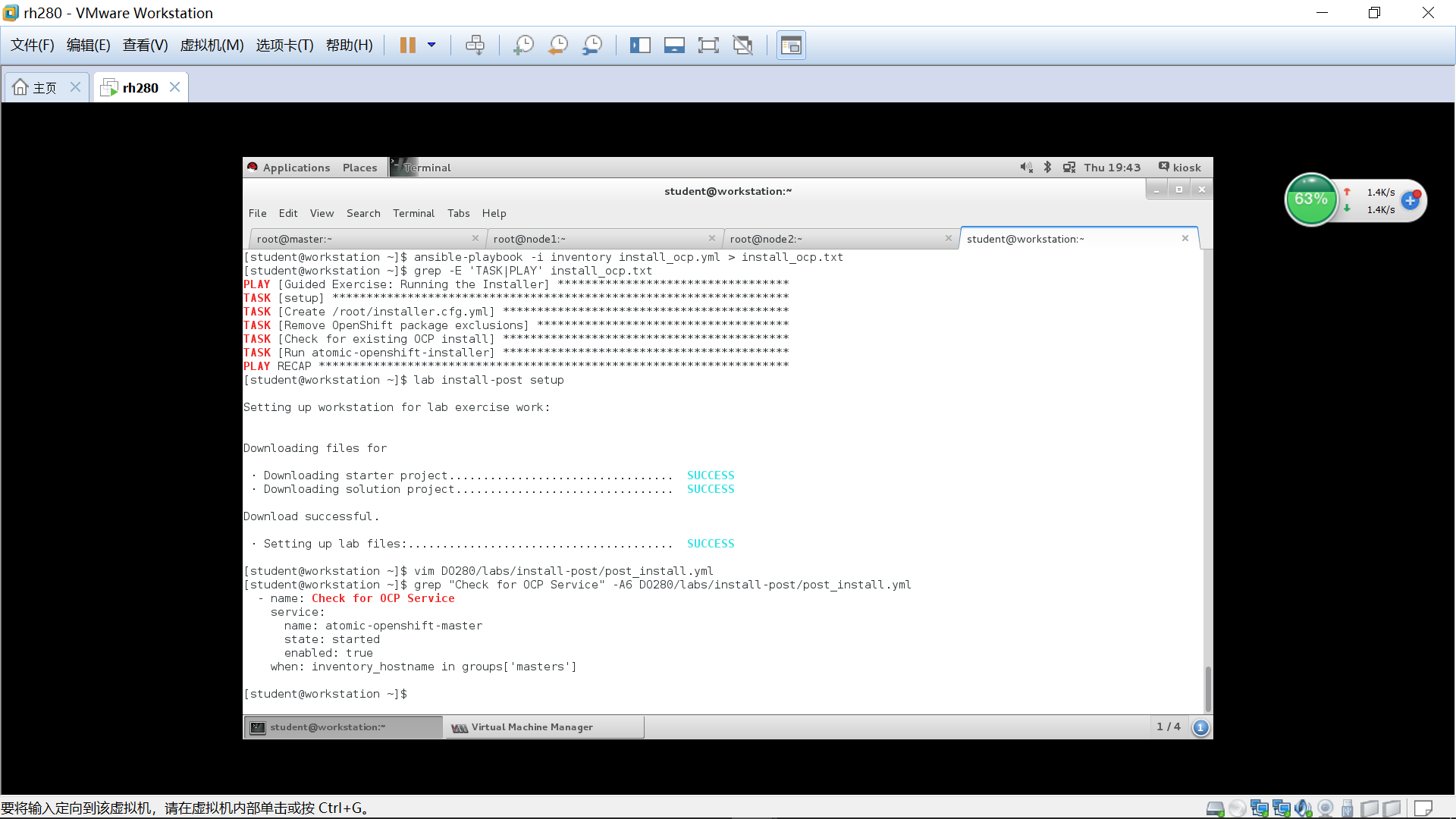Show or hide the VMware library sidebar
Viewport: 1456px width, 819px height.
[640, 45]
